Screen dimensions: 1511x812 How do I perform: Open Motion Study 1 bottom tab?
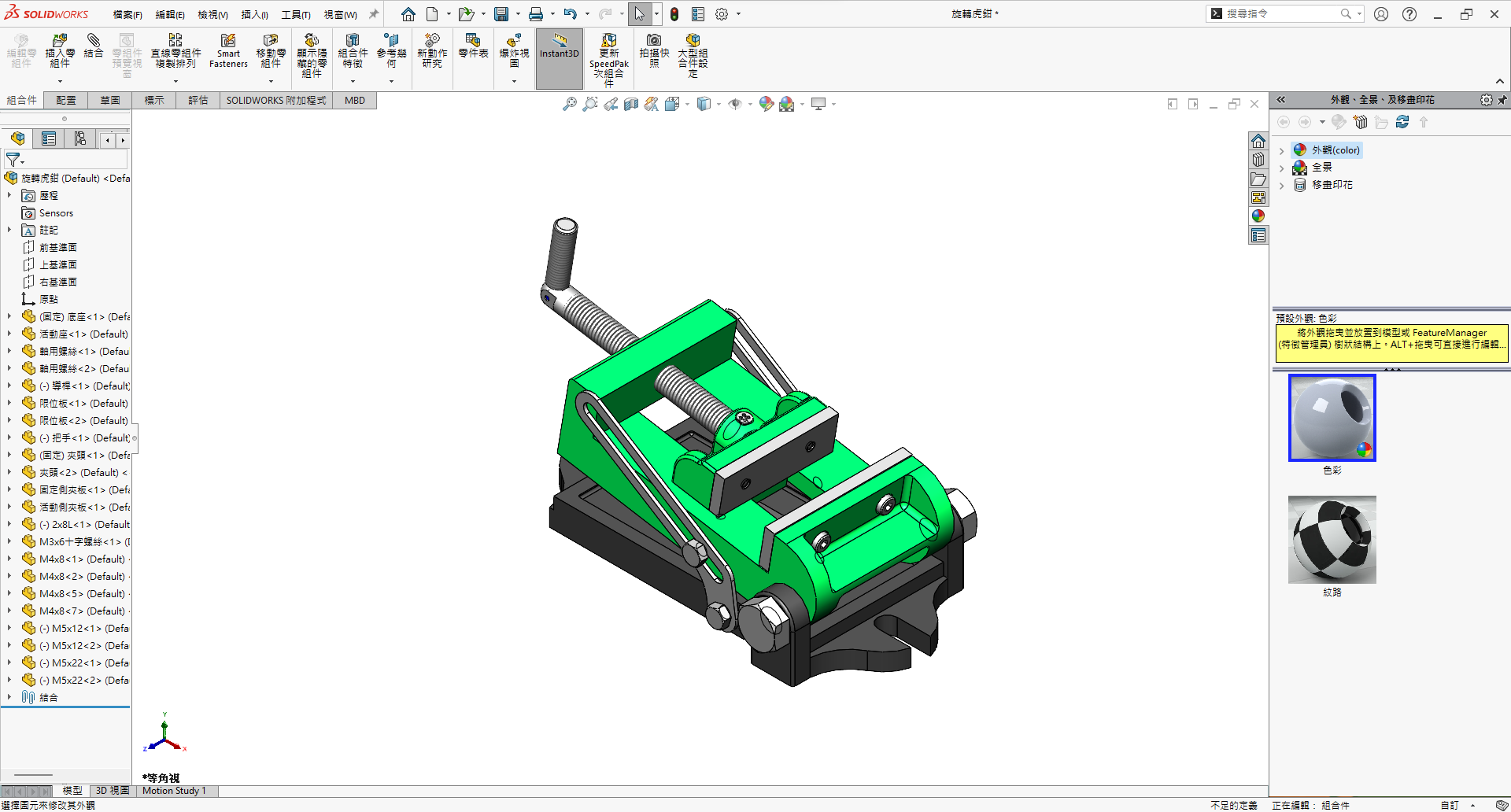pyautogui.click(x=175, y=791)
